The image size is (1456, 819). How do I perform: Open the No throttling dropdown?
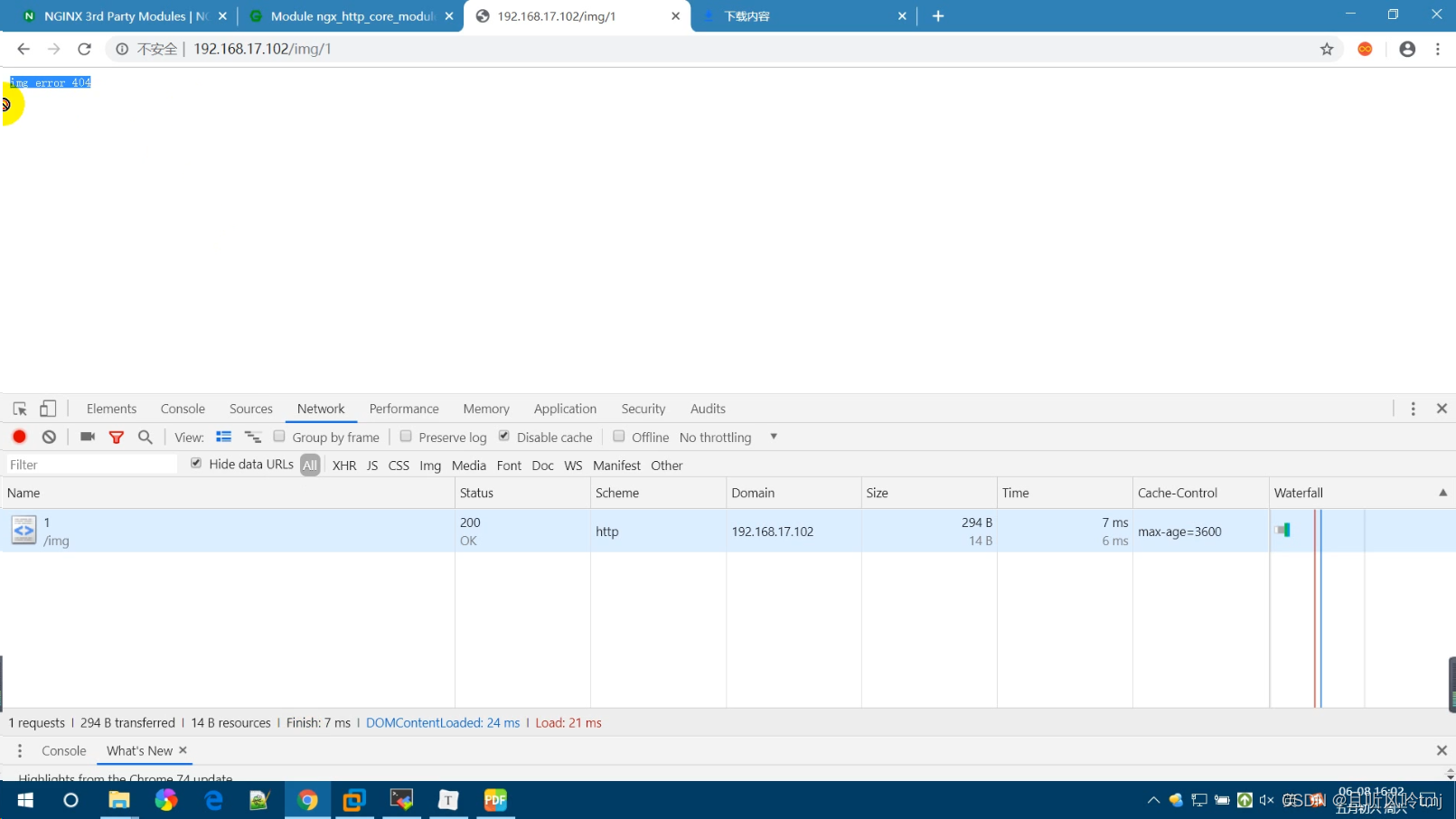point(728,438)
